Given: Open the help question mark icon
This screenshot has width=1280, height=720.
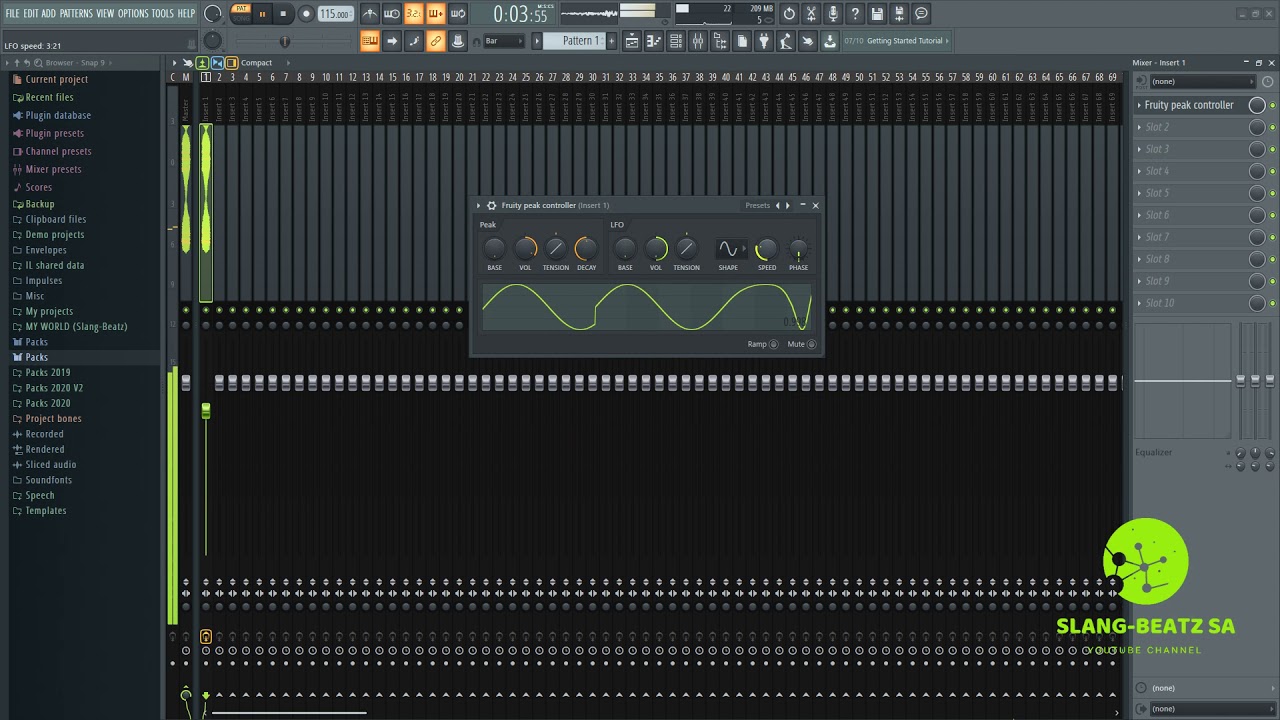Looking at the screenshot, I should coord(855,14).
